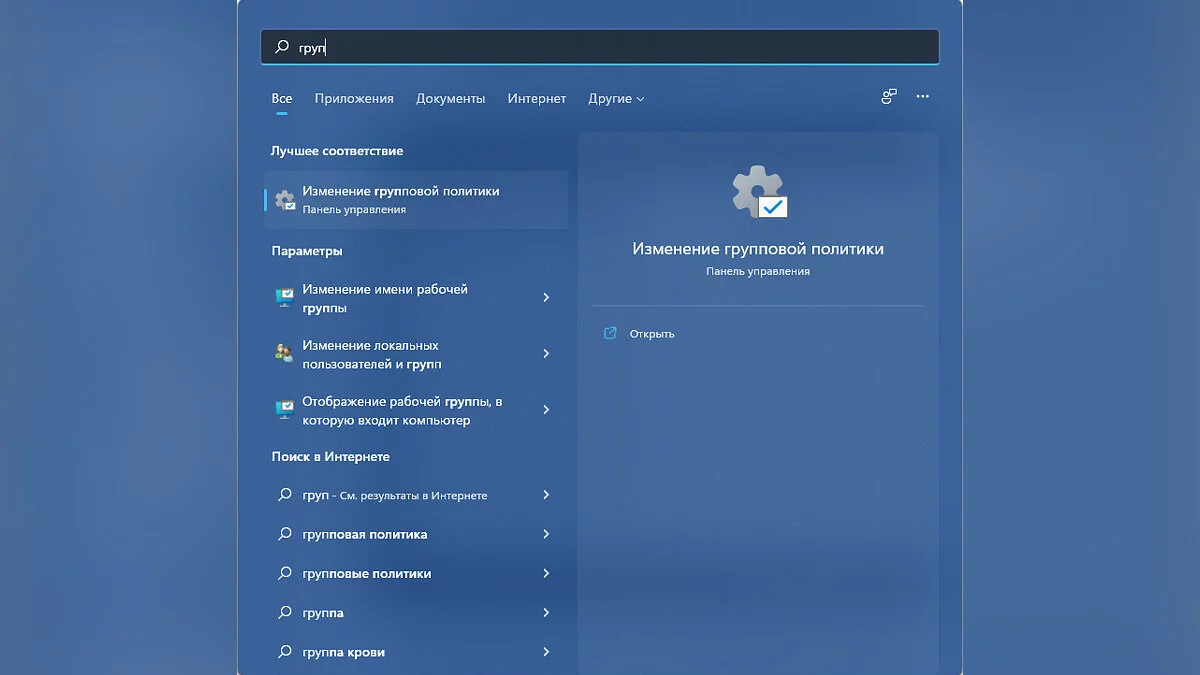Open web result "груп - См. результаты в Интернете"

coord(416,495)
